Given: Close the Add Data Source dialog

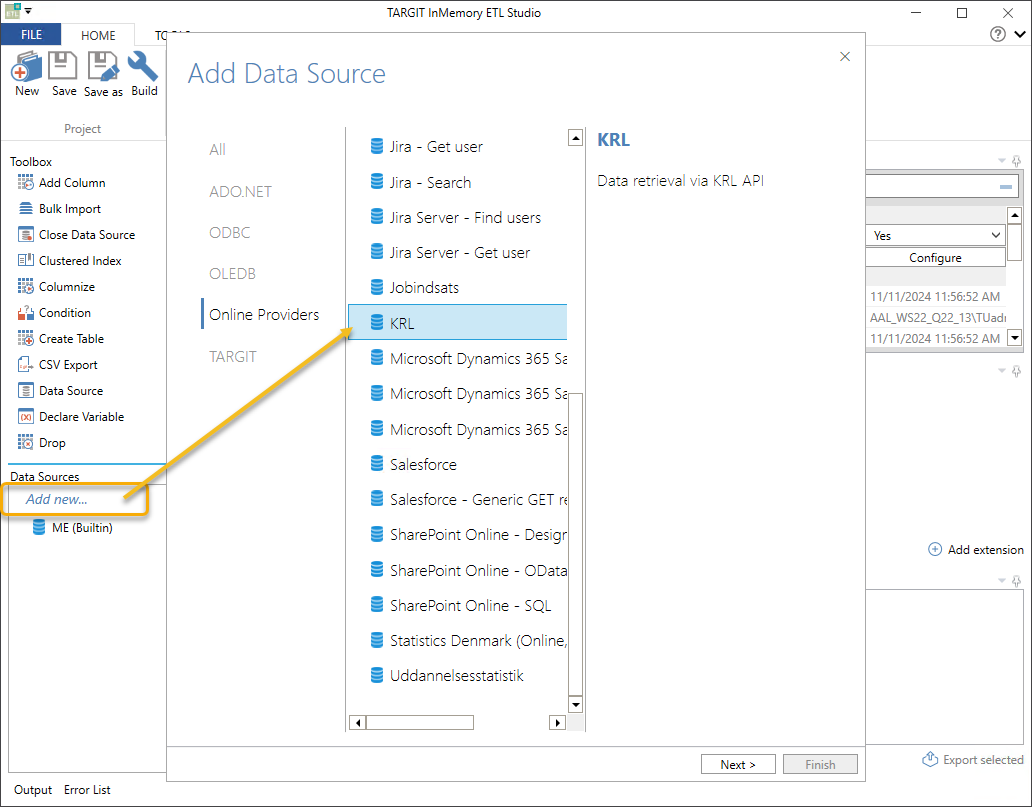Looking at the screenshot, I should tap(845, 57).
